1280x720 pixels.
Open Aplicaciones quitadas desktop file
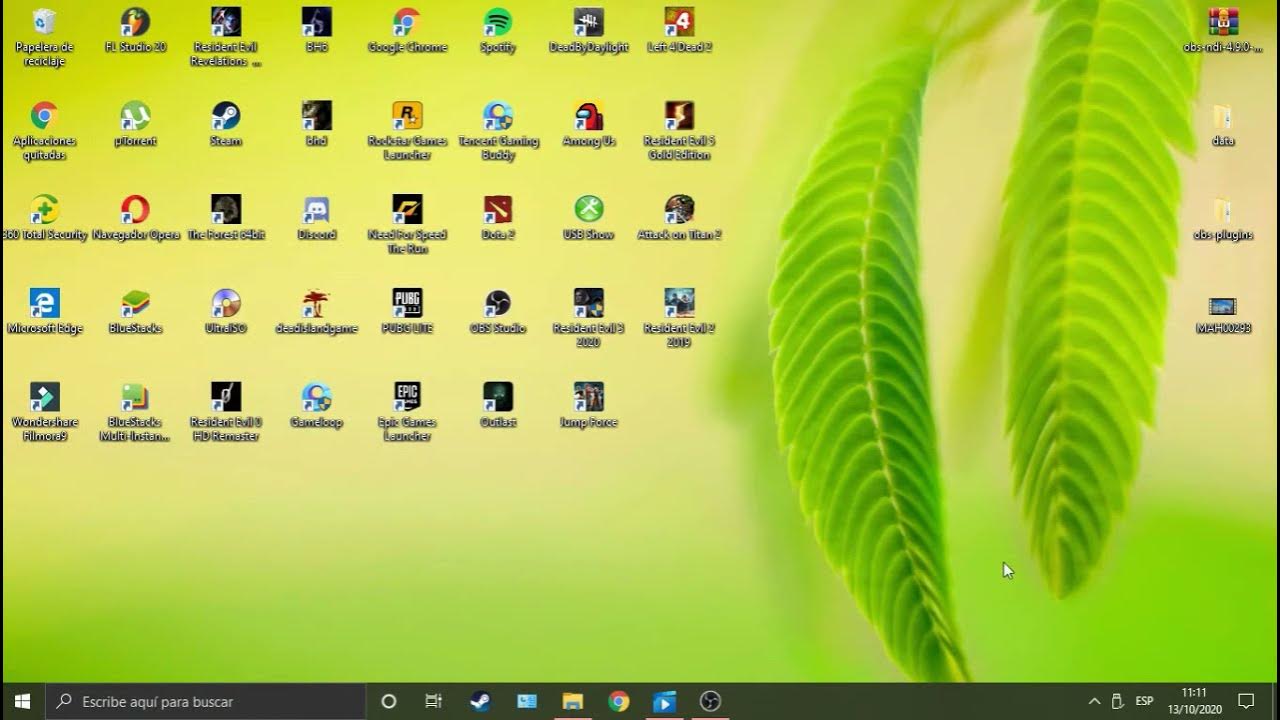click(44, 130)
